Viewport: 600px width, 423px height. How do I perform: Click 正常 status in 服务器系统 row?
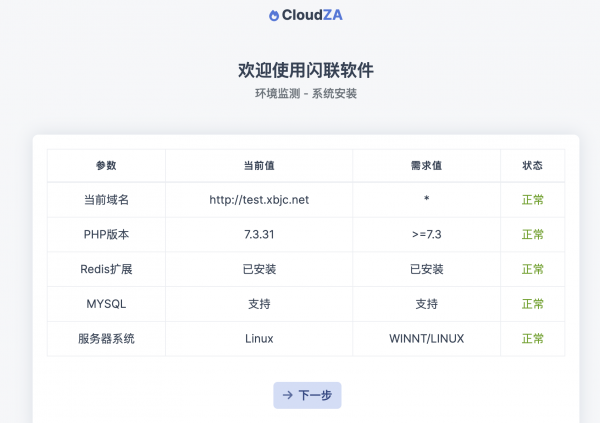[x=533, y=338]
